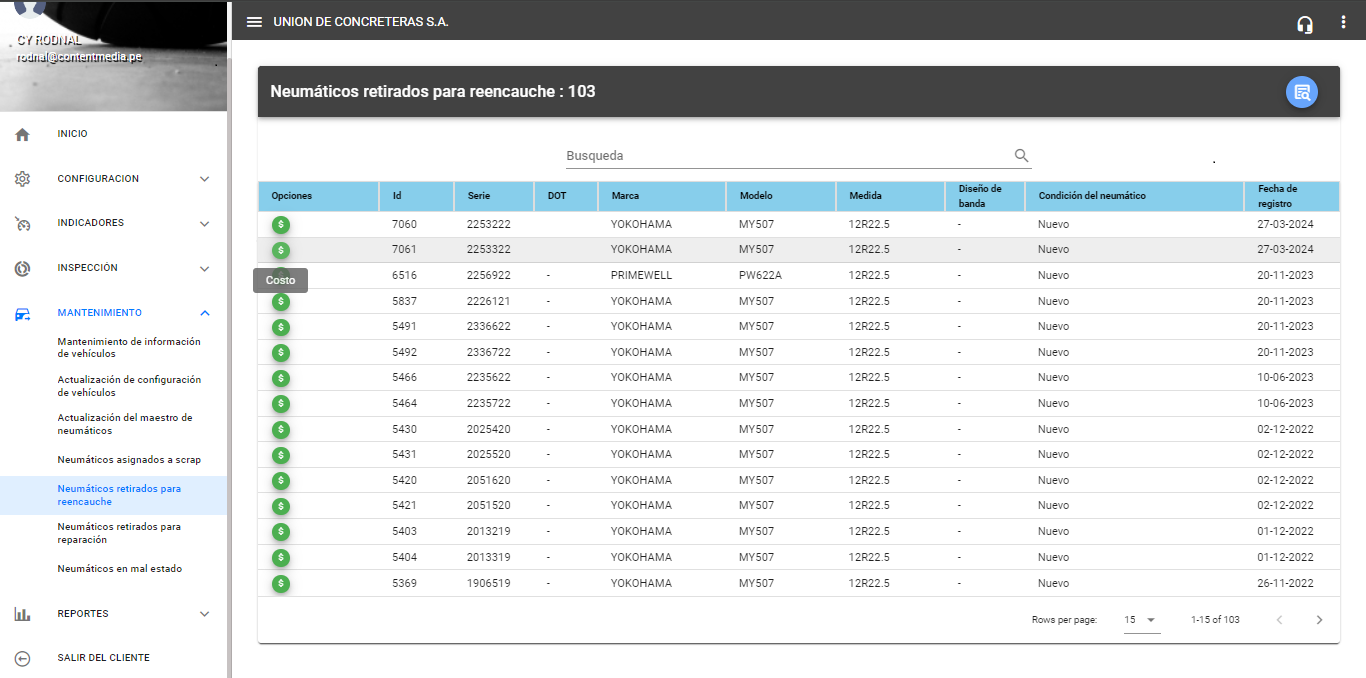Screen dimensions: 1366x678
Task: Click the cost icon for Id 7060
Action: coord(281,224)
